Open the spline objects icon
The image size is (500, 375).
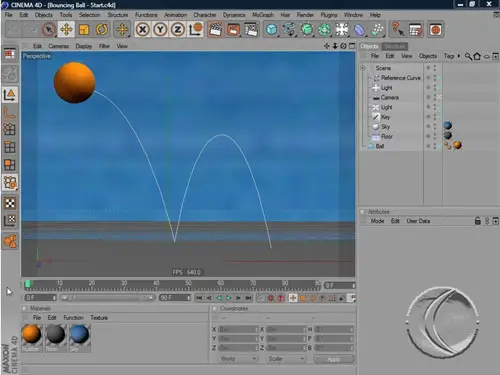(x=289, y=30)
